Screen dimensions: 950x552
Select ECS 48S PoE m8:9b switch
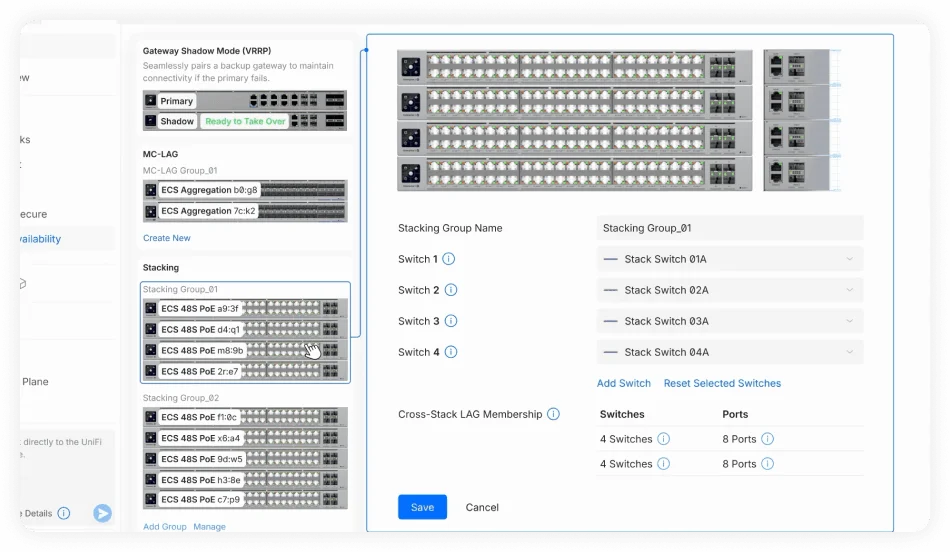(245, 350)
